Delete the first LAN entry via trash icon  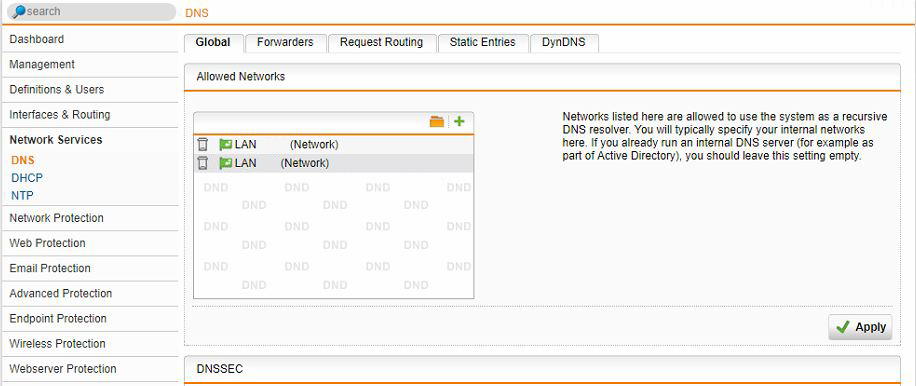tap(202, 145)
